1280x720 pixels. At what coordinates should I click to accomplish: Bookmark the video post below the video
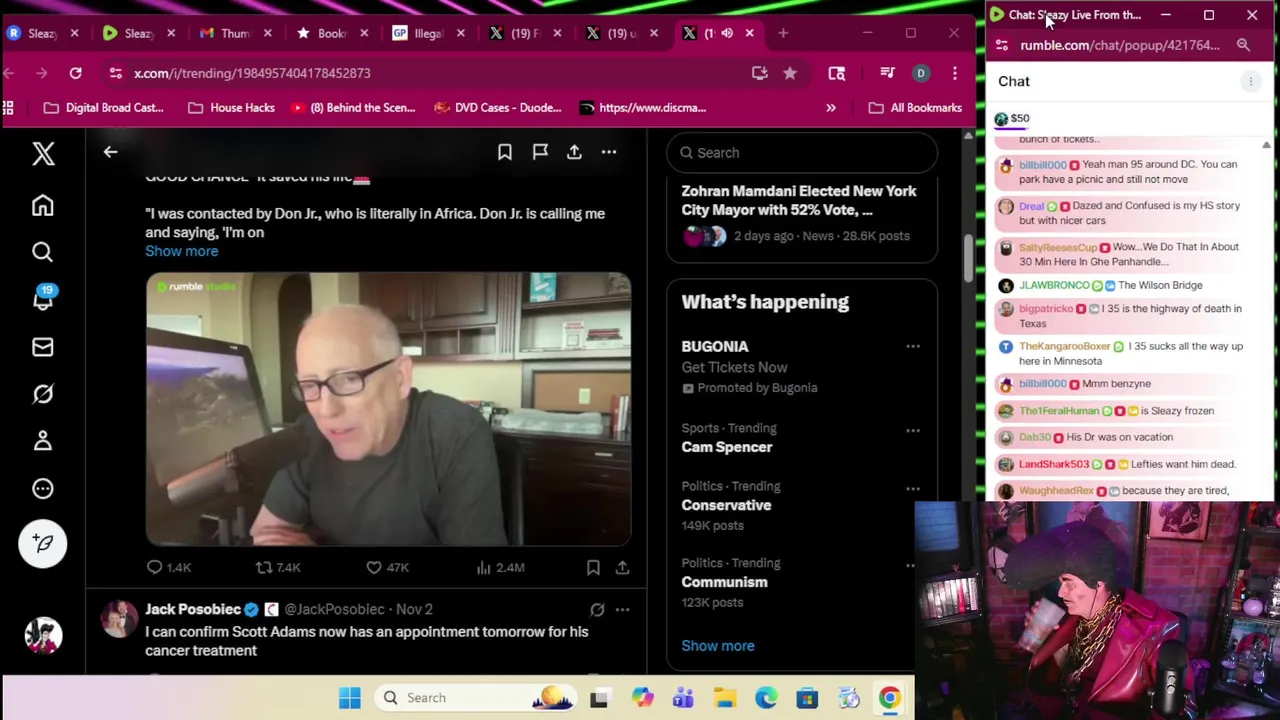click(x=593, y=567)
